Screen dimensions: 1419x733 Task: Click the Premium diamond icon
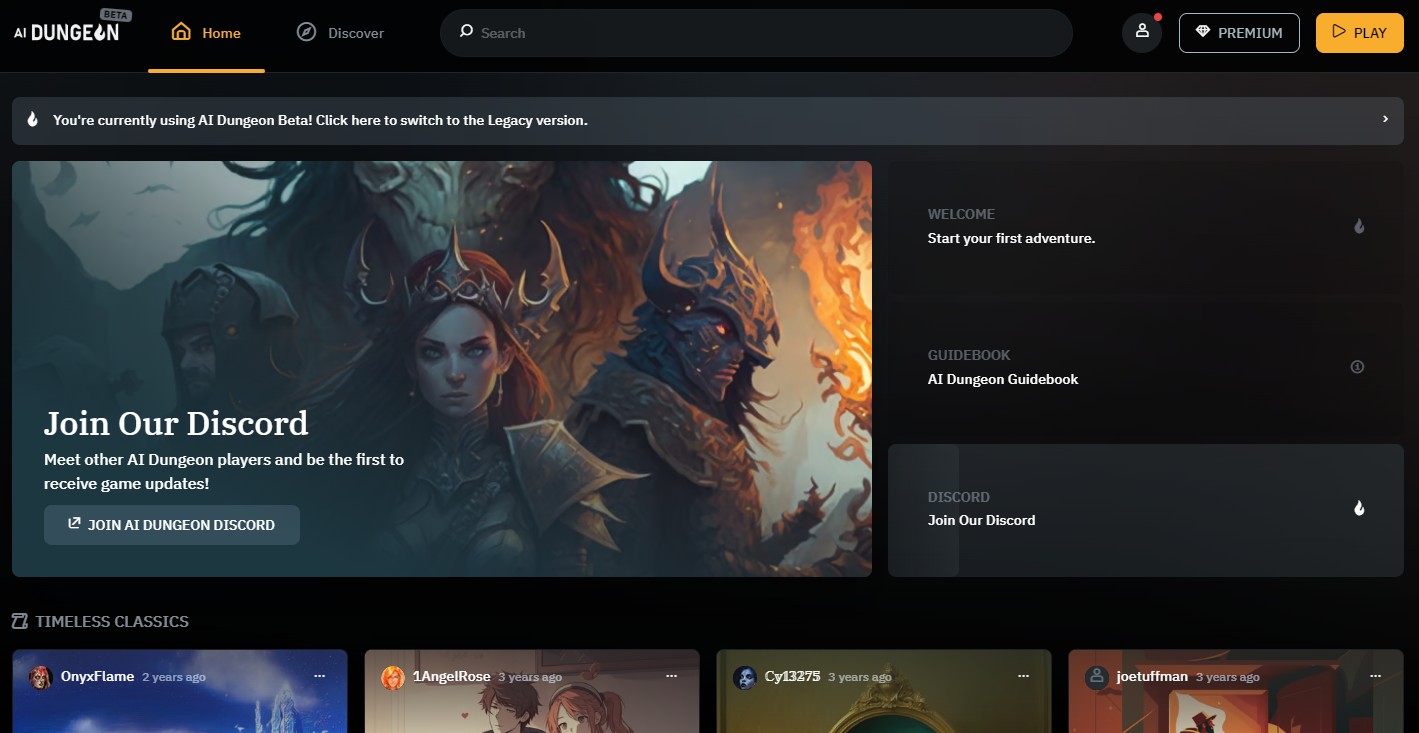coord(1203,32)
